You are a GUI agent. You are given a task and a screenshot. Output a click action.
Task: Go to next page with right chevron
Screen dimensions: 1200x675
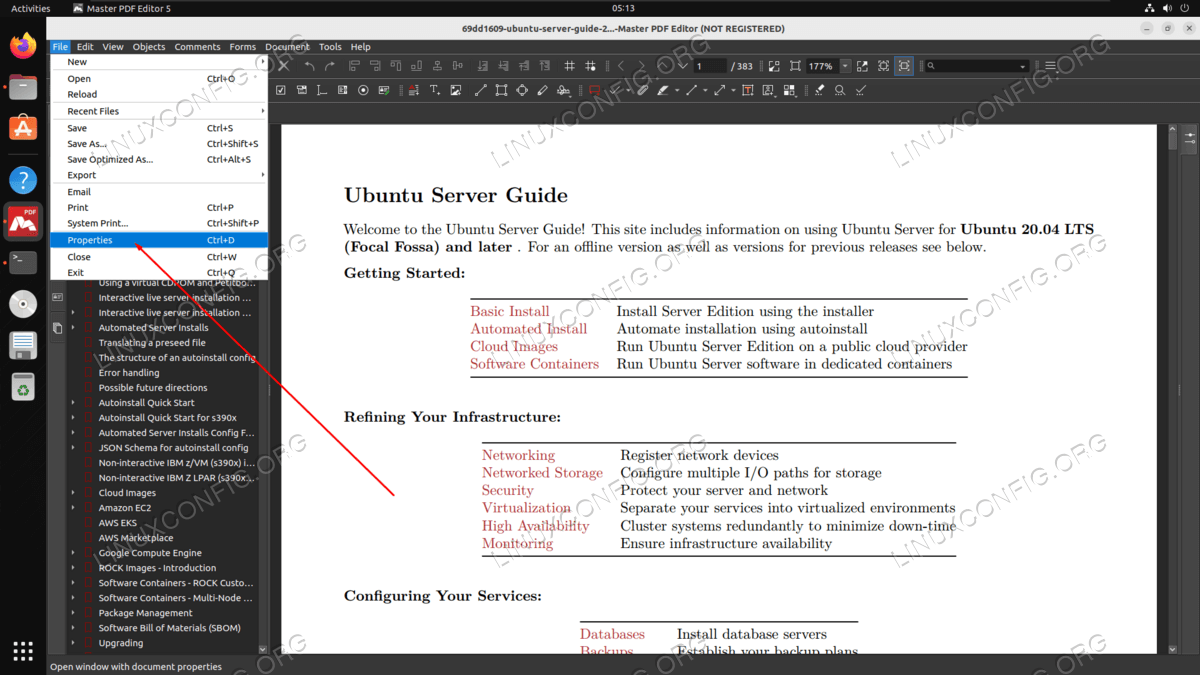(x=641, y=66)
